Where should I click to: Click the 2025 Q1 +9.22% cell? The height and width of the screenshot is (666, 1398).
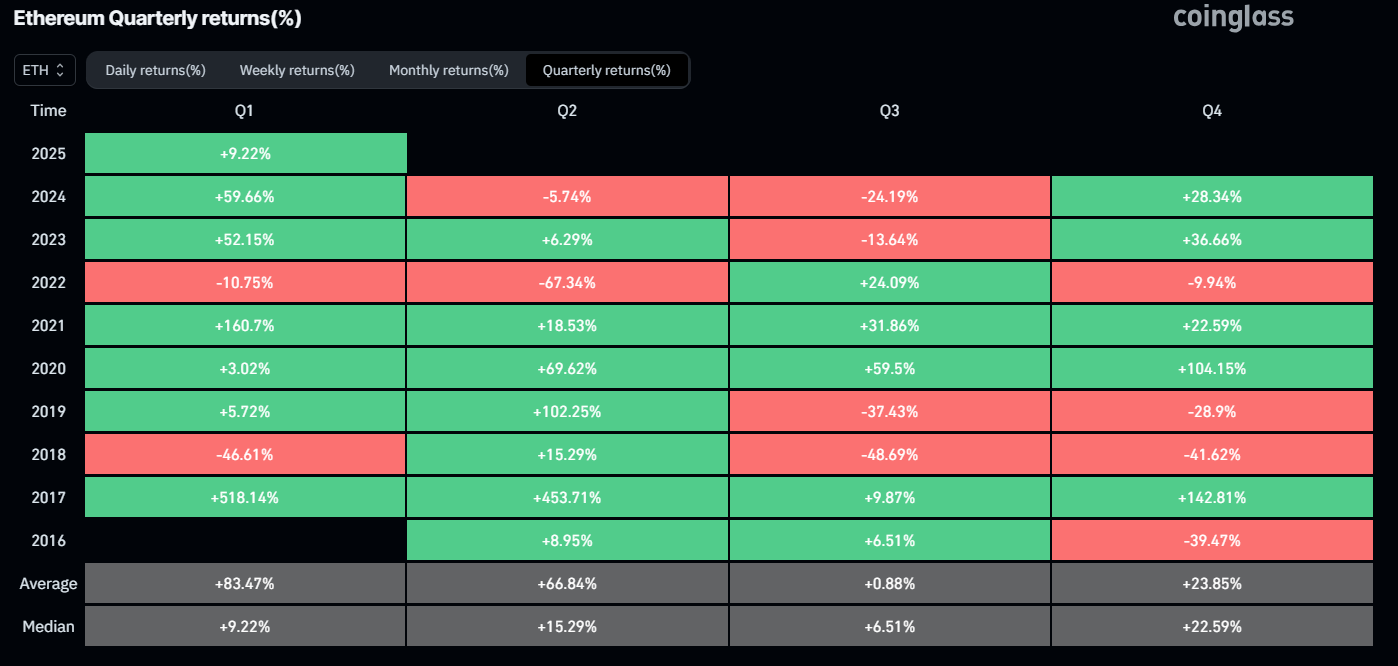pos(245,154)
